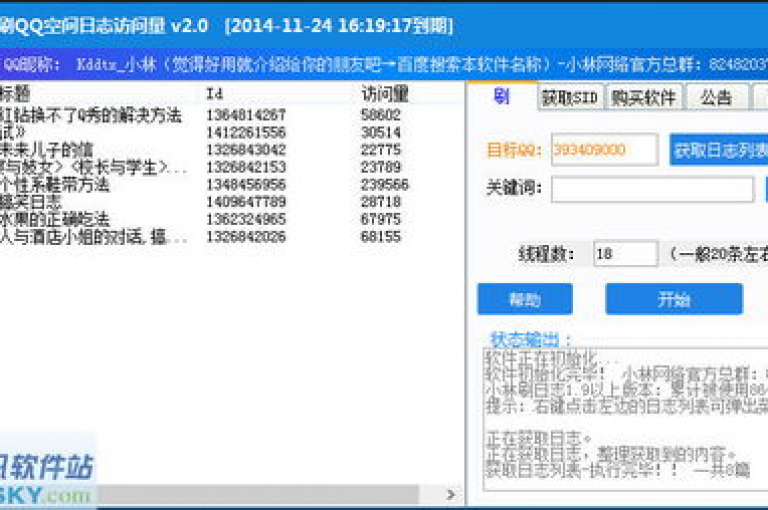768x510 pixels.
Task: Click visit count 58602
Action: [381, 115]
